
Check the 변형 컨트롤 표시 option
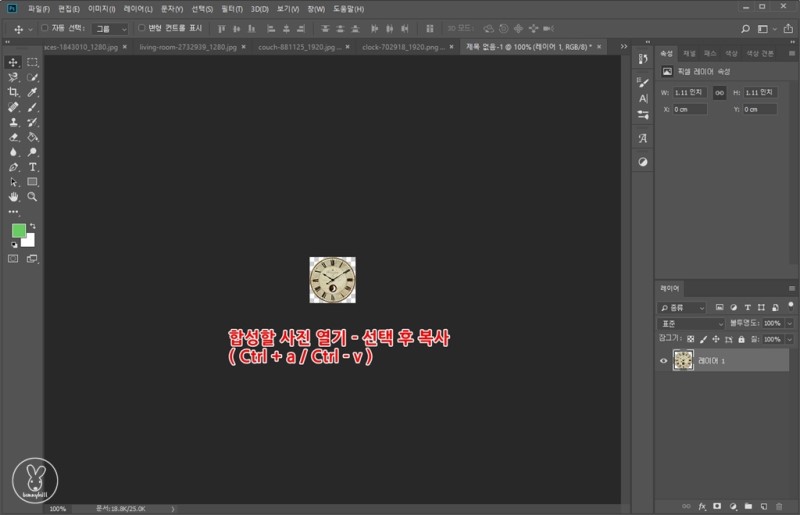click(141, 28)
